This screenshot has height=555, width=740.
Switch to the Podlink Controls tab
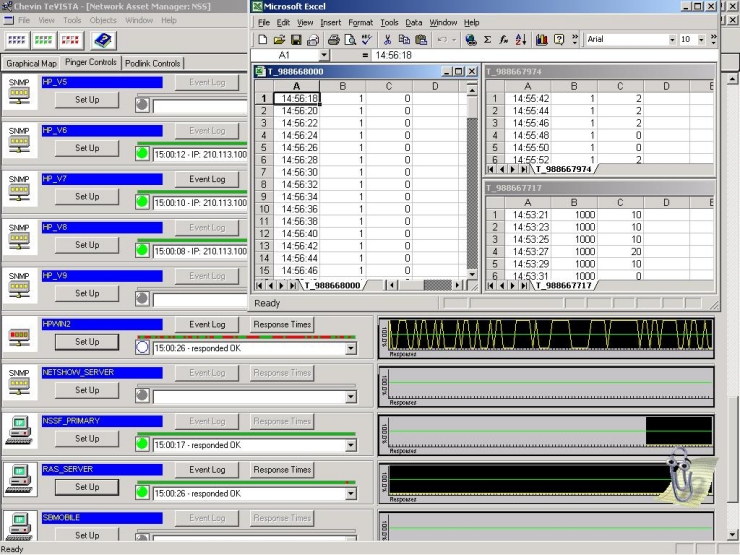pos(152,63)
